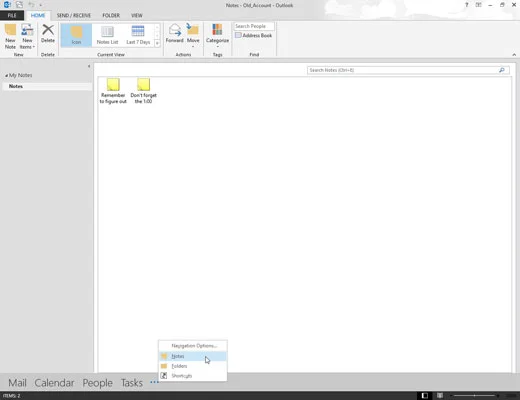Screen dimensions: 520x400
Task: Open the FILE backstage tab
Action: coord(12,15)
